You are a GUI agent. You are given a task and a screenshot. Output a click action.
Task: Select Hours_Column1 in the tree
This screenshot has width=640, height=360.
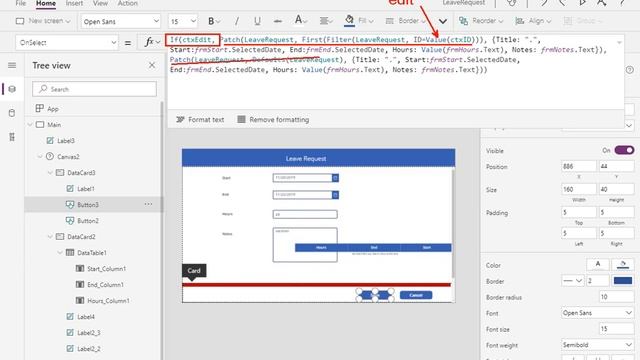tap(108, 301)
